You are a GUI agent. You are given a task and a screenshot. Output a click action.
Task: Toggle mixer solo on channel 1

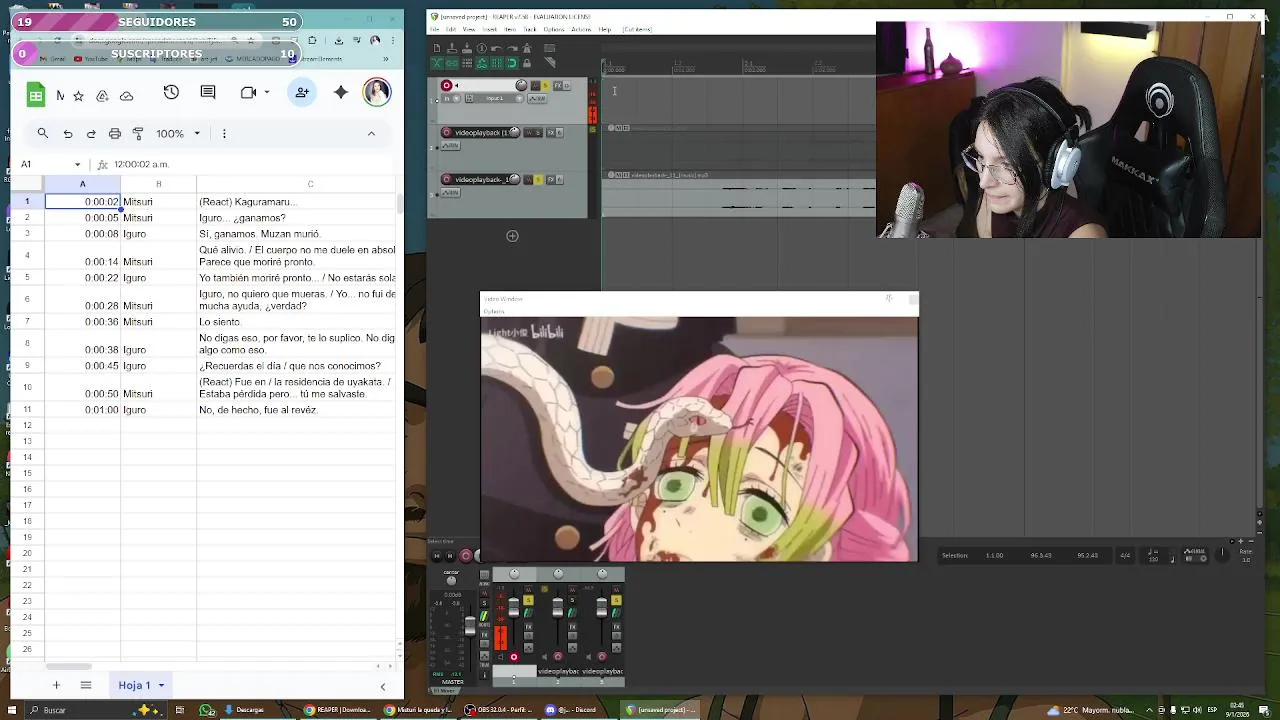coord(528,600)
